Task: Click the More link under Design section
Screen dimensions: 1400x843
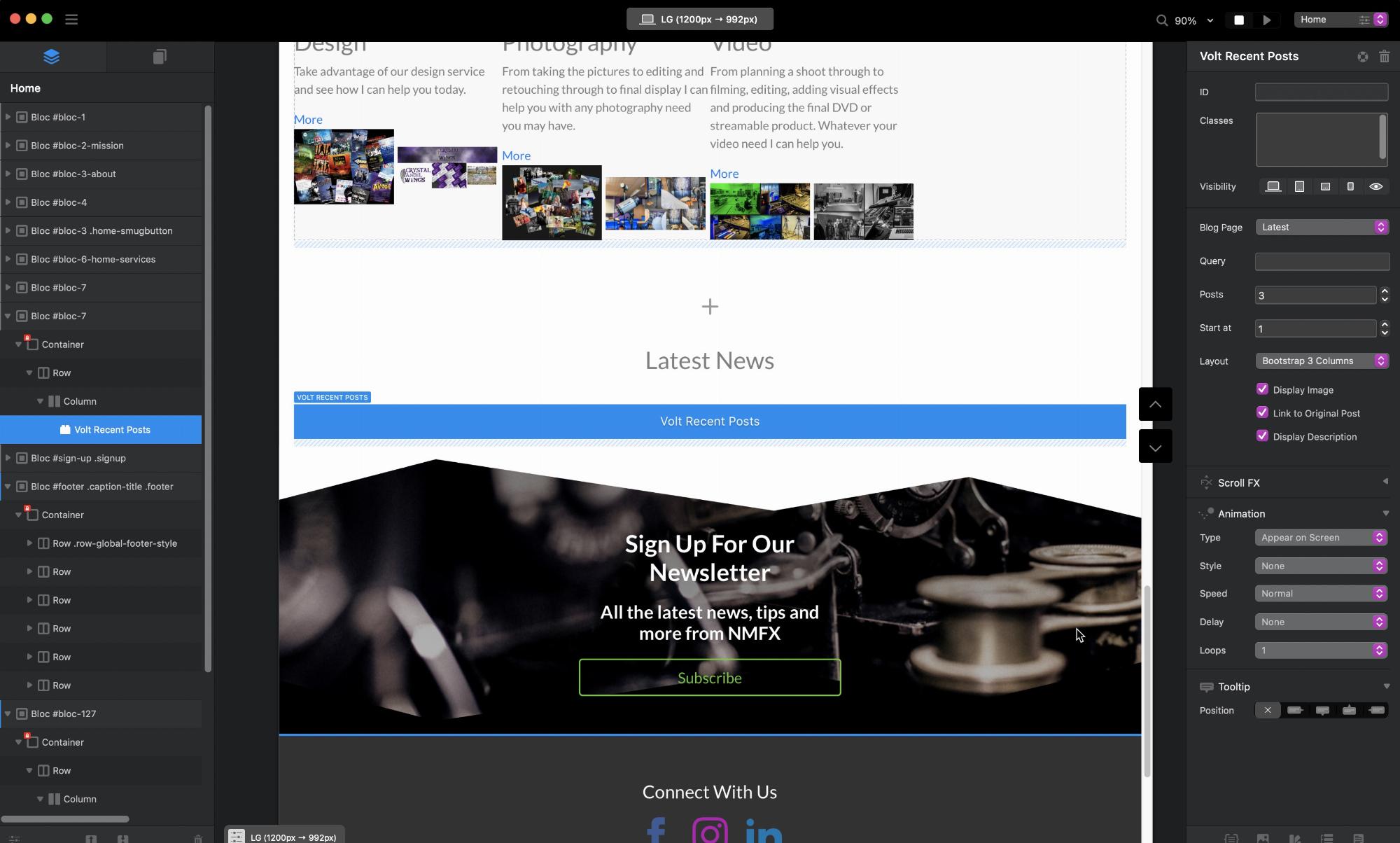Action: pyautogui.click(x=307, y=119)
